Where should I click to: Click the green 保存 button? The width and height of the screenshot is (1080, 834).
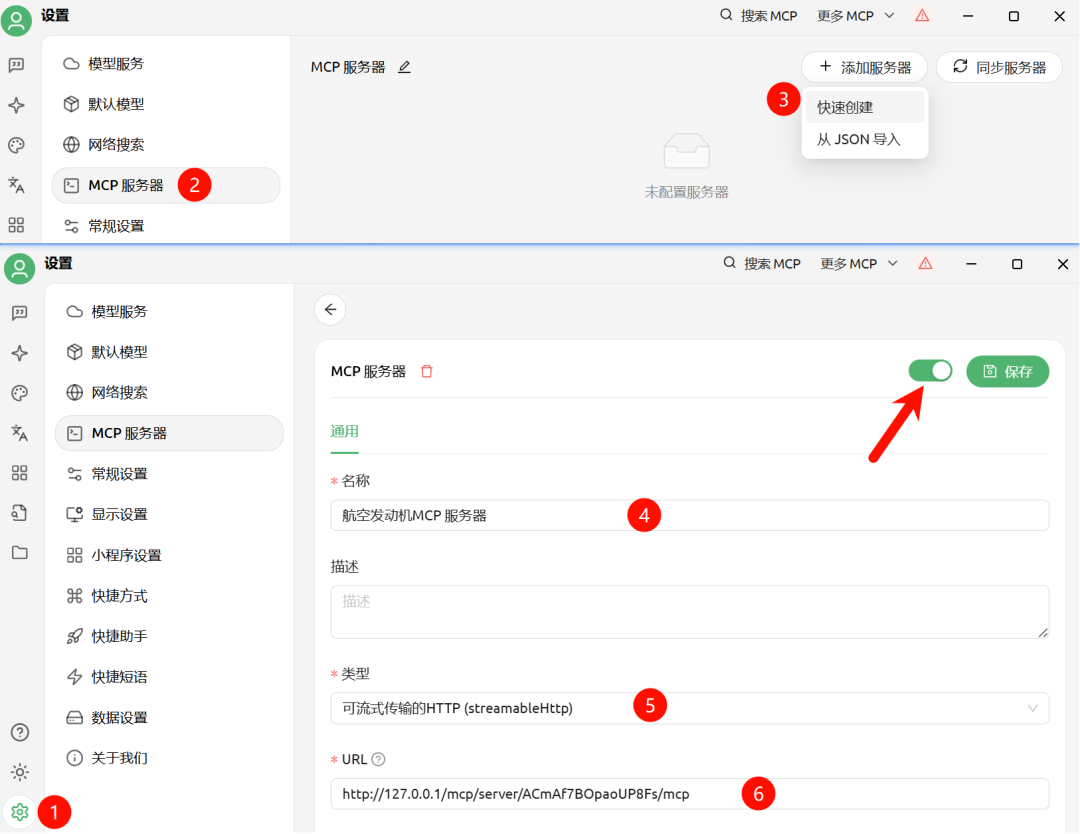[1008, 371]
